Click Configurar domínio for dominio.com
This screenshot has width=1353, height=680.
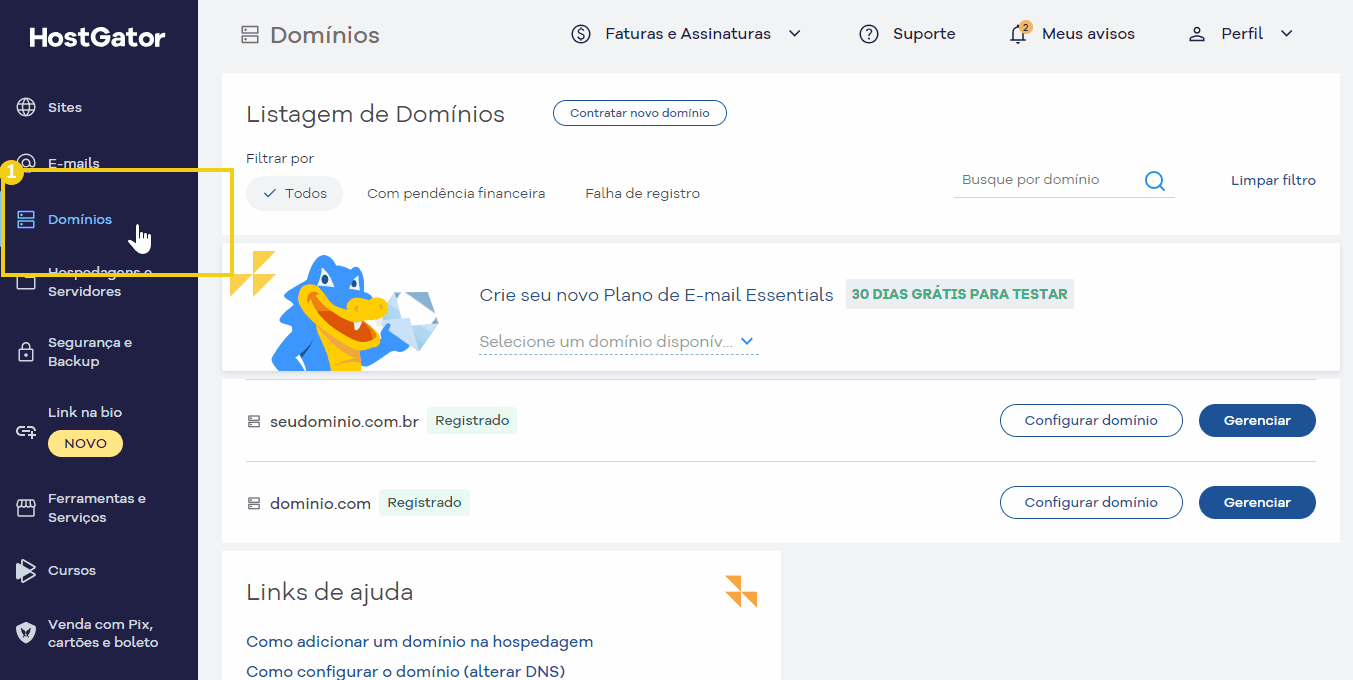[1091, 503]
